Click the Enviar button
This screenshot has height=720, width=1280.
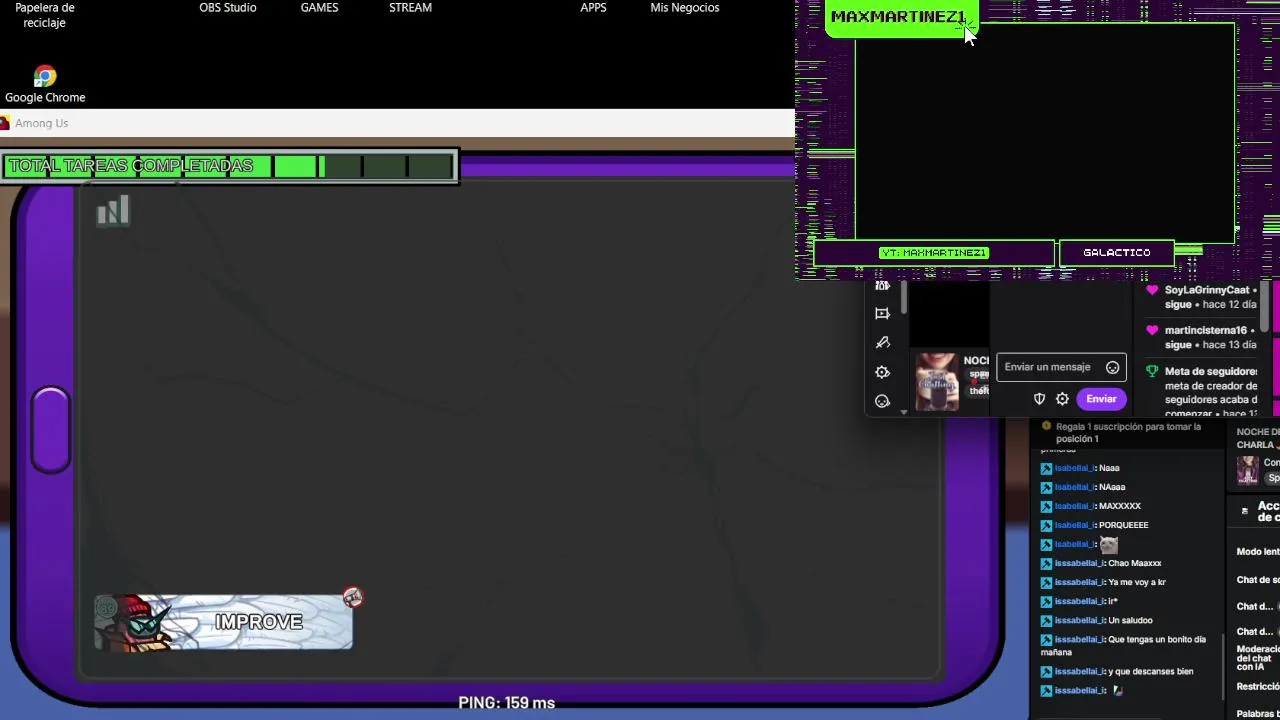(1101, 399)
